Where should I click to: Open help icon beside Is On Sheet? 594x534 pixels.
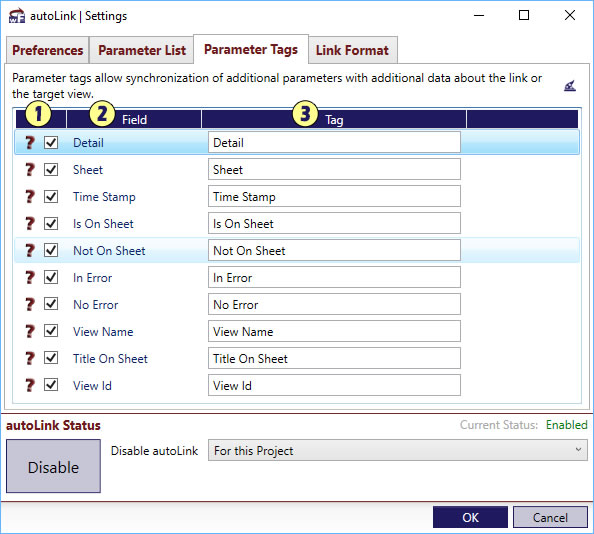30,223
